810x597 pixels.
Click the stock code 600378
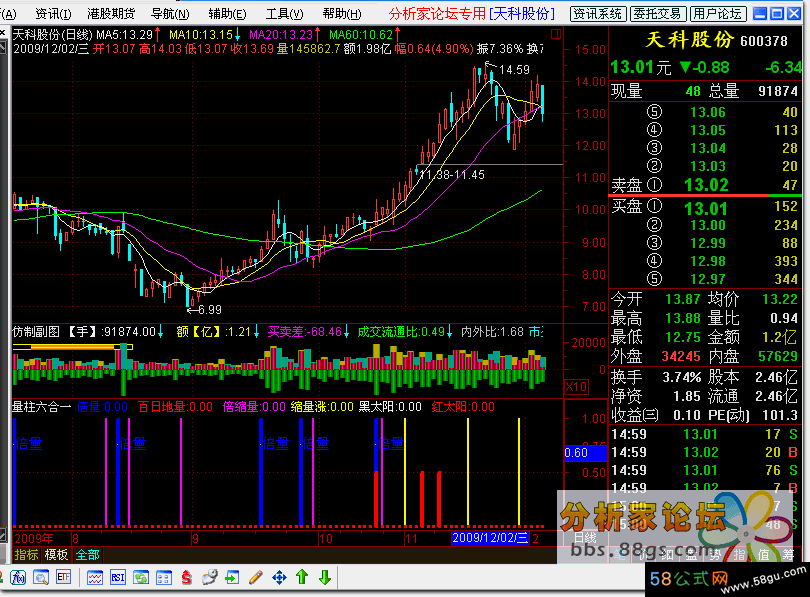coord(764,41)
